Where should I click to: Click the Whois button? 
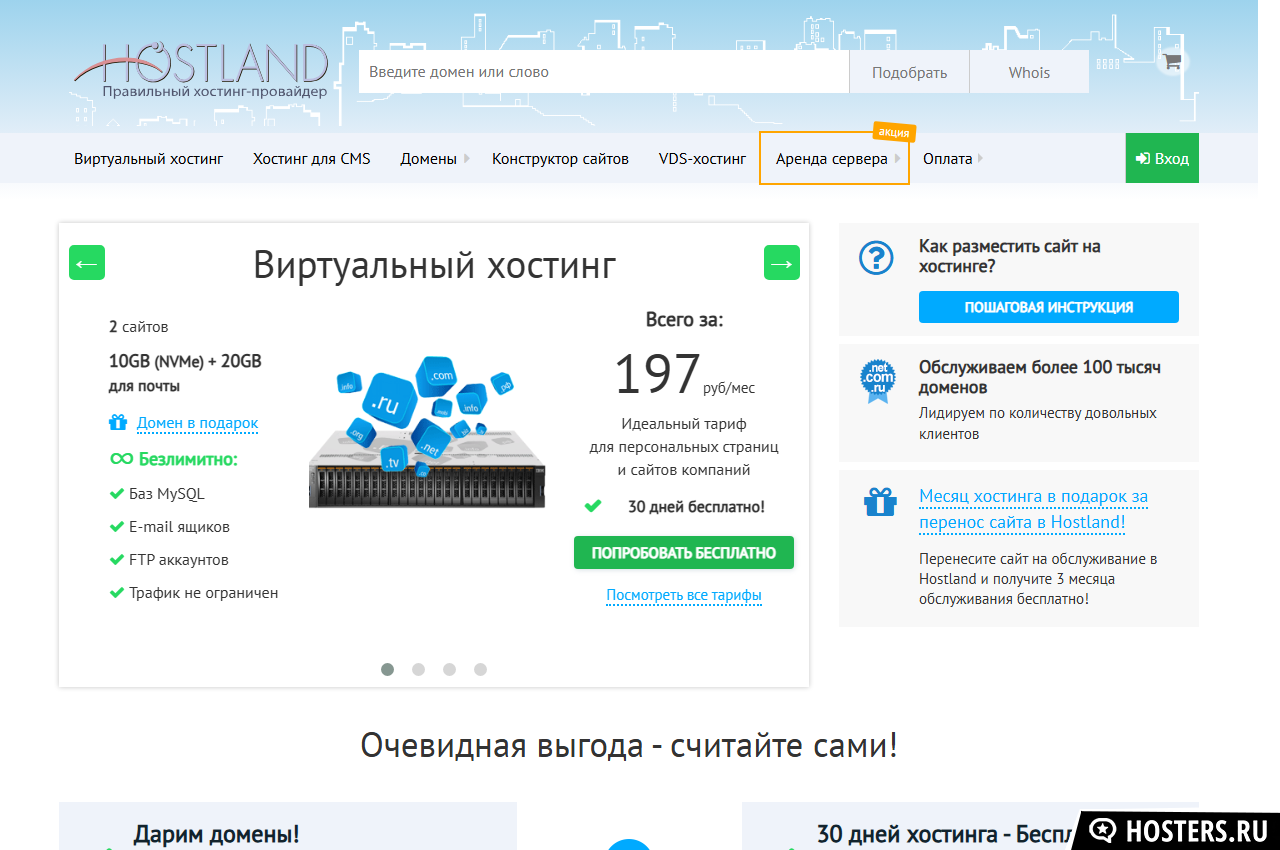tap(1029, 72)
